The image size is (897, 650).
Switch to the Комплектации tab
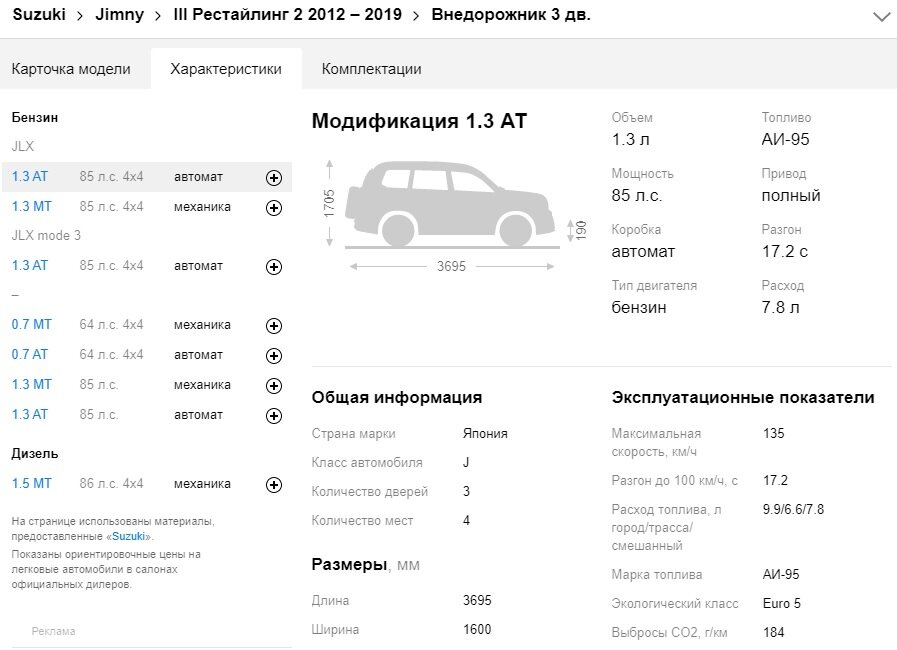click(x=371, y=68)
